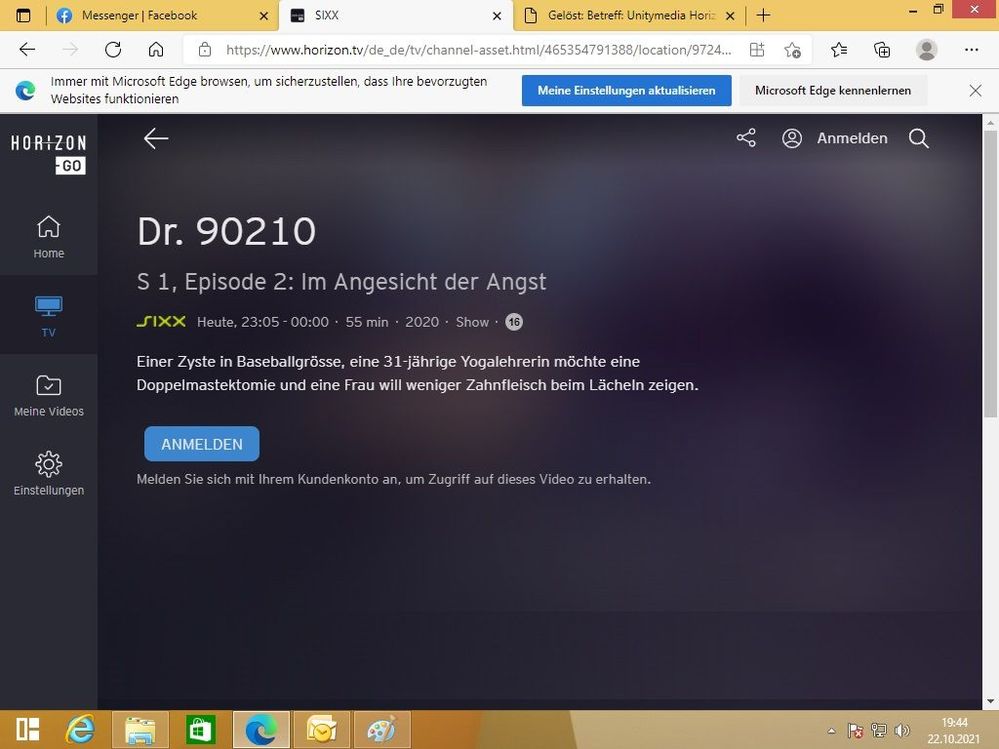999x749 pixels.
Task: View site info lock icon
Action: coord(205,50)
